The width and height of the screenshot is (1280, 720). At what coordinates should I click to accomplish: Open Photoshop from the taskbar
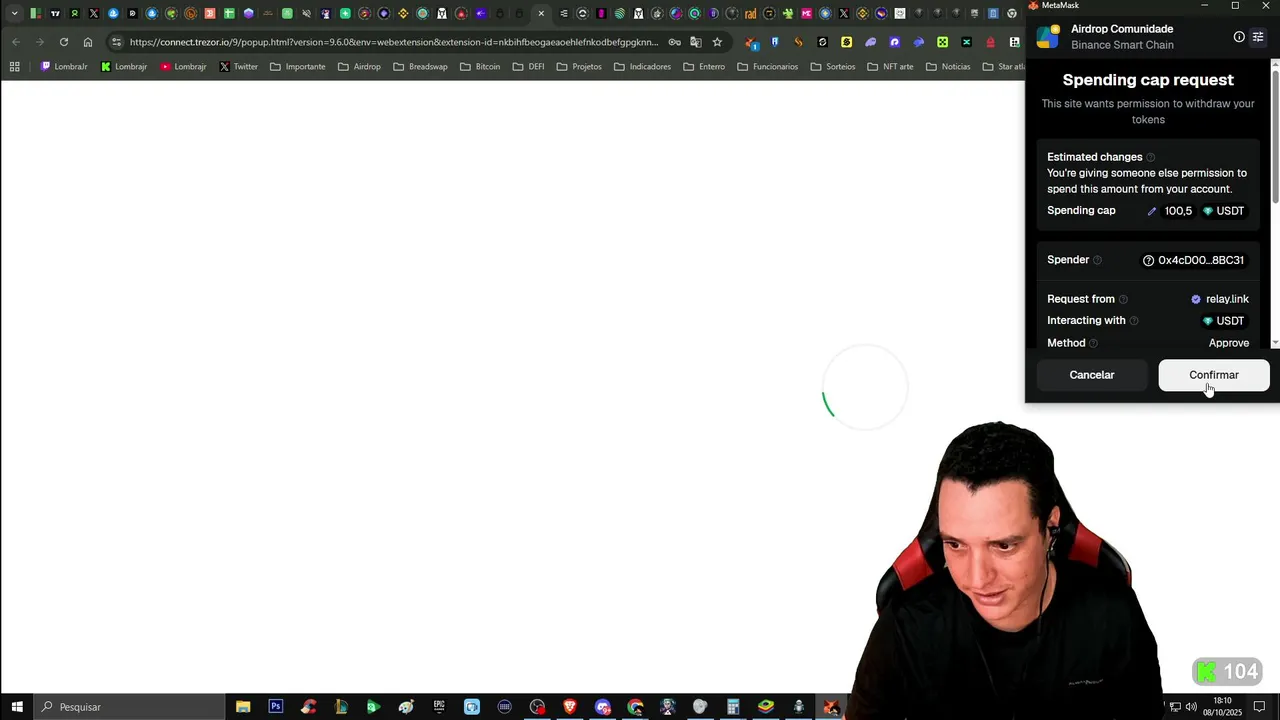276,707
